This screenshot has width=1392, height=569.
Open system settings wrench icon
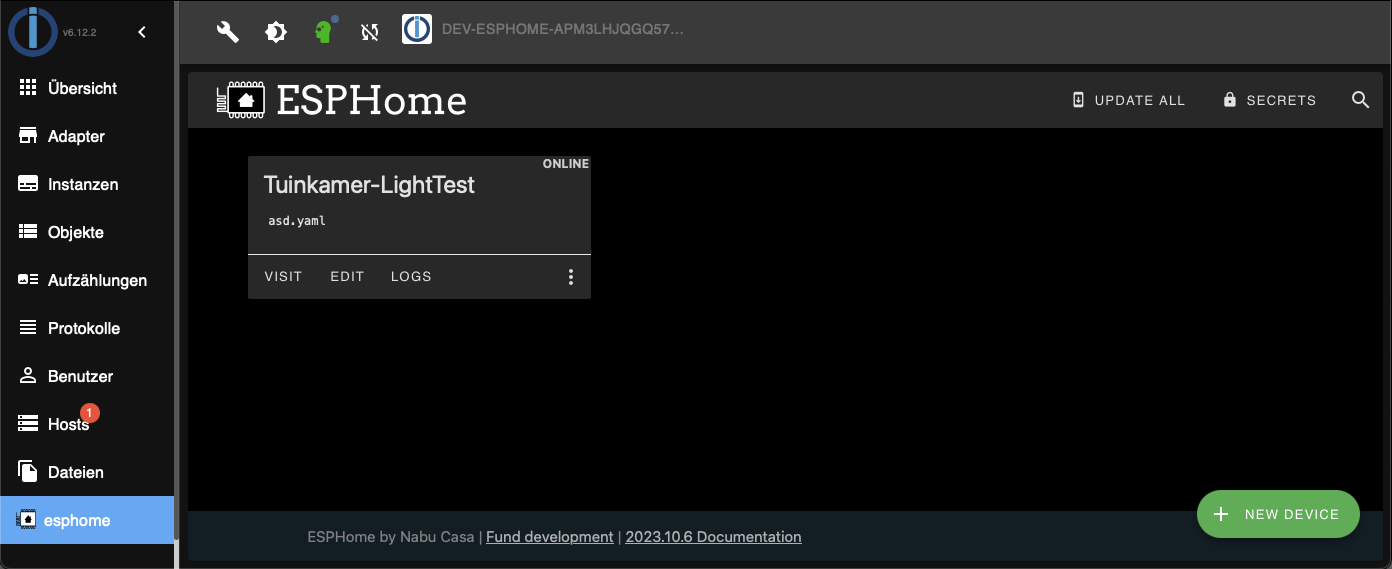228,32
